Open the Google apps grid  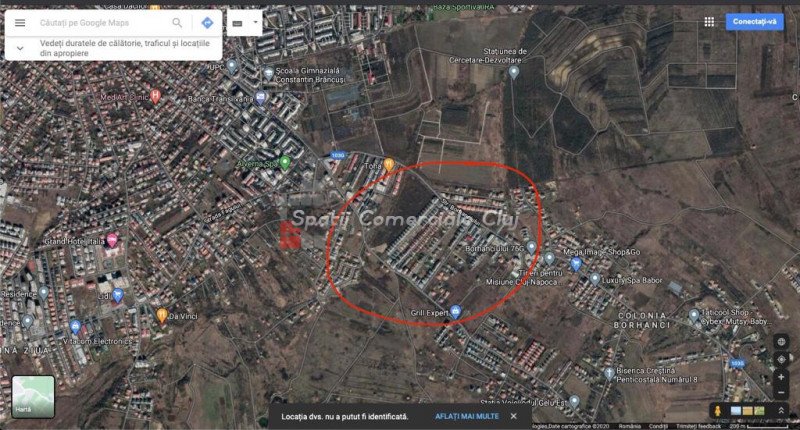(709, 21)
